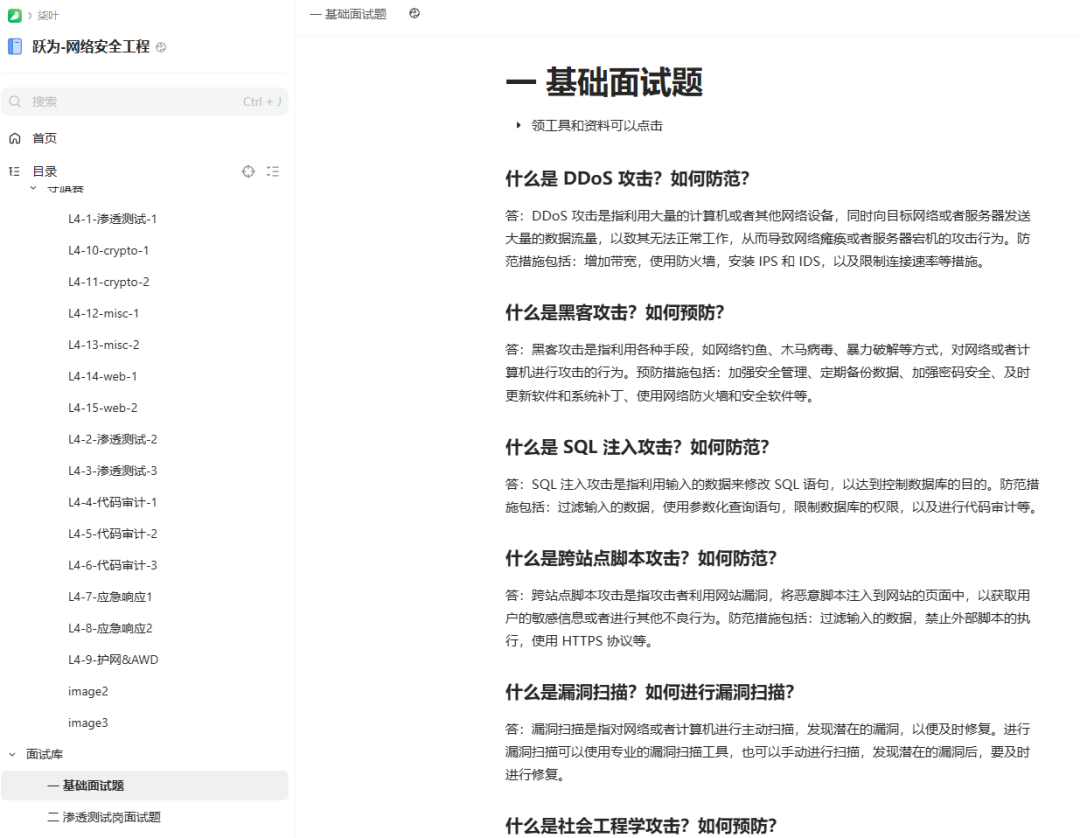Open L4-4-代码审计-1 document
Screen dimensions: 1080x838
point(112,503)
